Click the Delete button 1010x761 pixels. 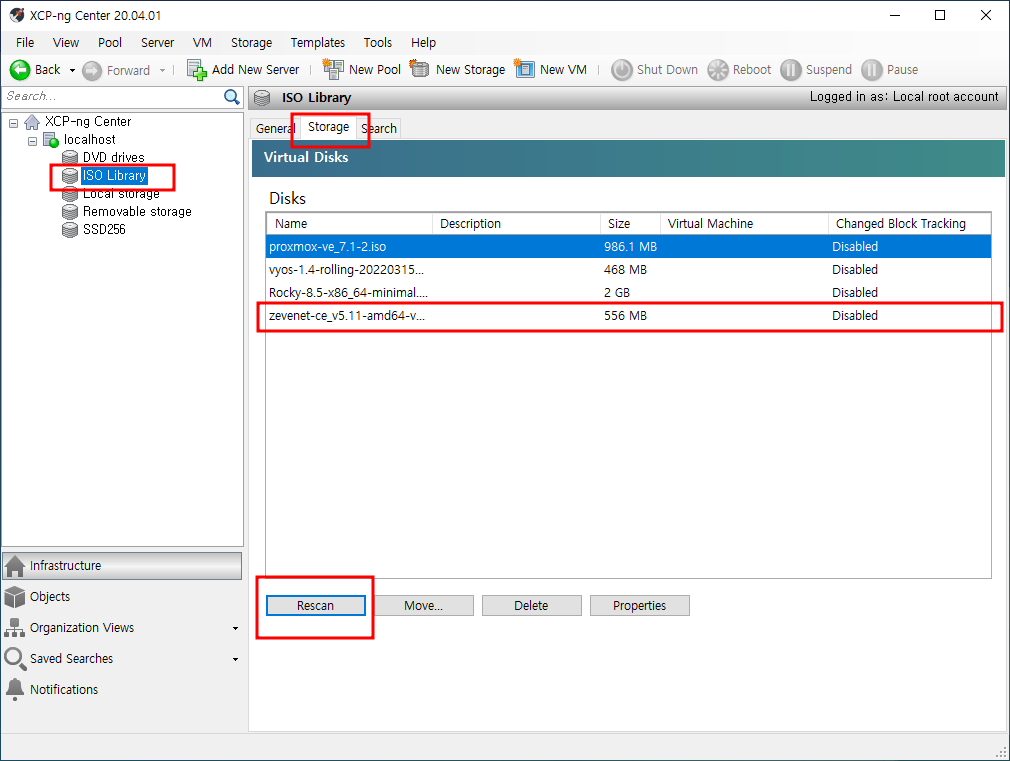point(531,606)
